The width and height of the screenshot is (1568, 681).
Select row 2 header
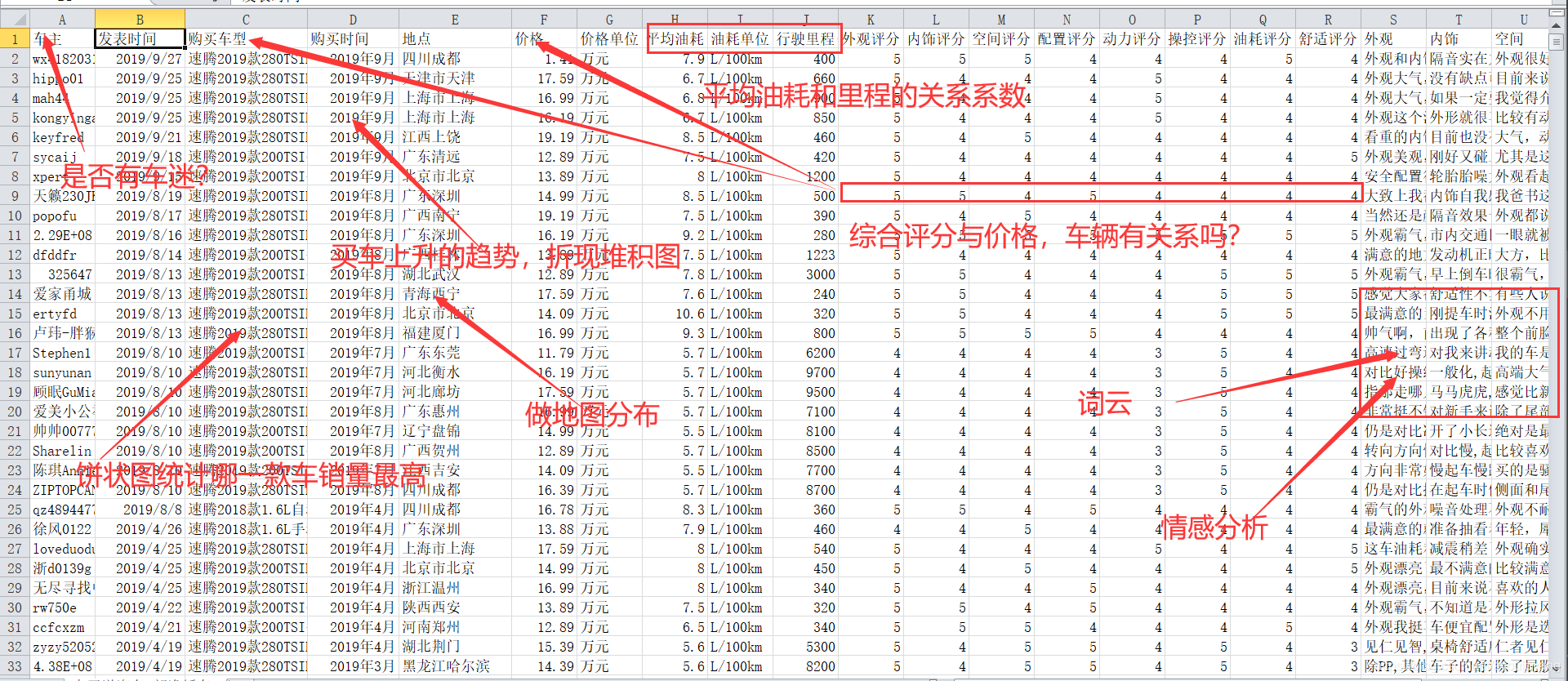point(15,59)
